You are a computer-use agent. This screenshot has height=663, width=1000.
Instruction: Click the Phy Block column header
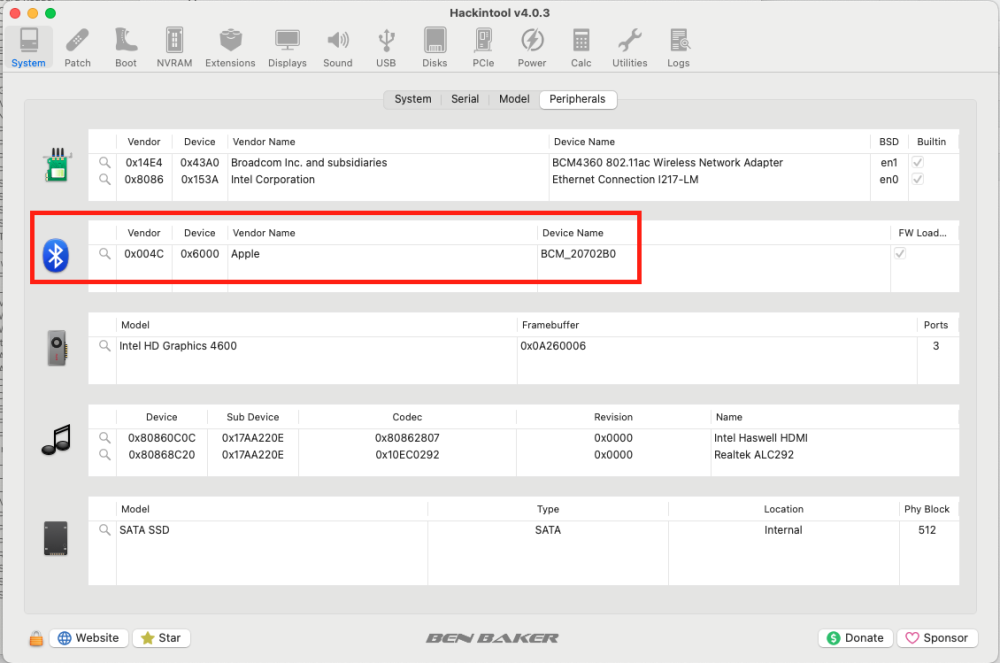927,509
